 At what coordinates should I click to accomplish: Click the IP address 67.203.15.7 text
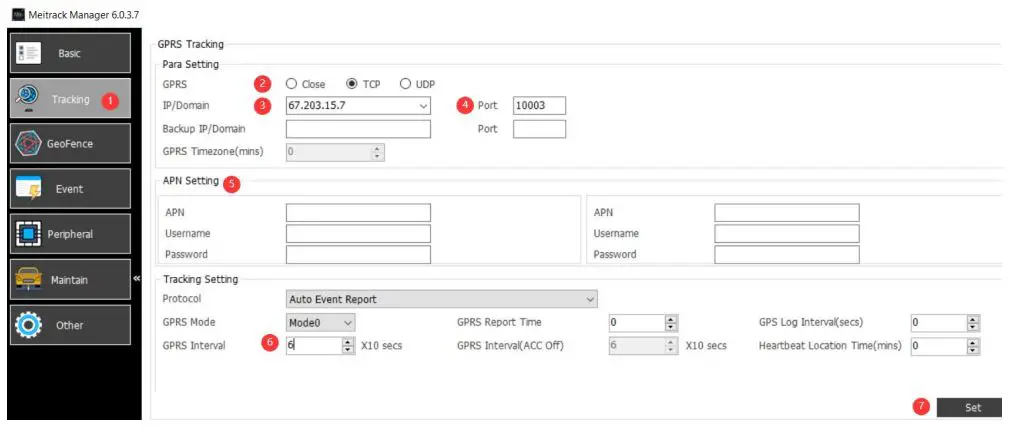pos(317,106)
